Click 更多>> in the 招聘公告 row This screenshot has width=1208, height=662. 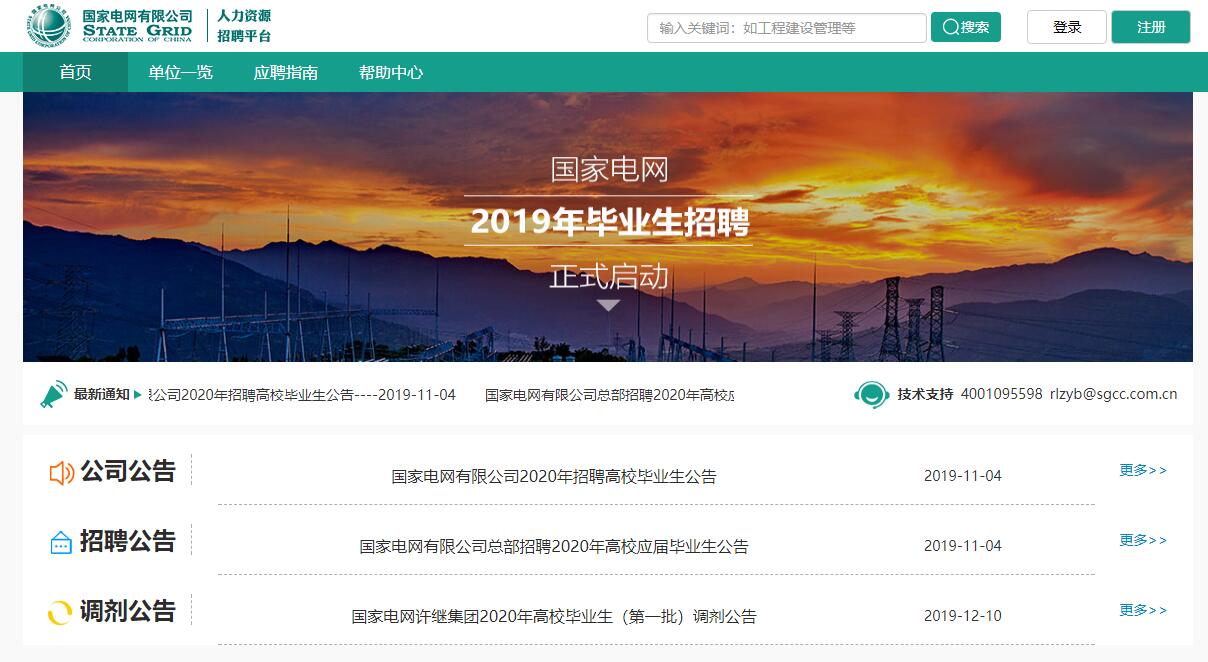coord(1143,540)
